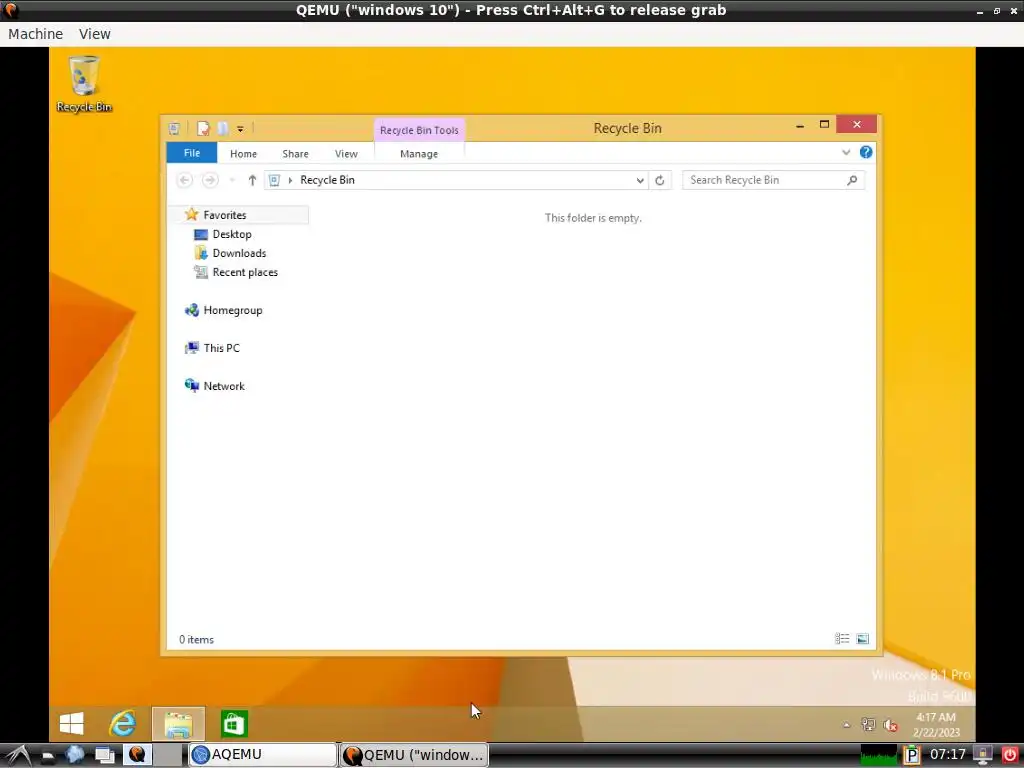Click the red power button icon
Image resolution: width=1024 pixels, height=768 pixels.
click(x=1009, y=755)
